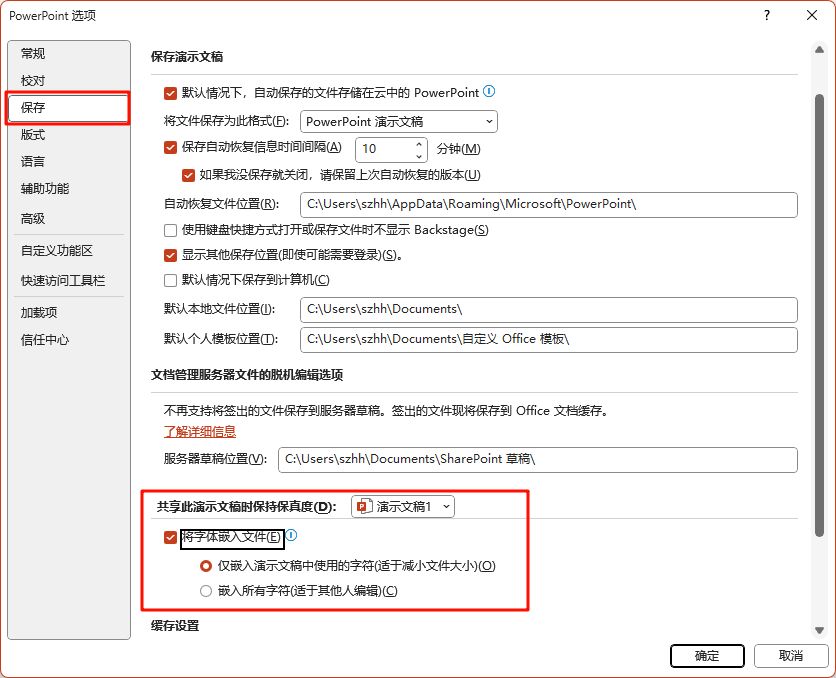Click the 文档管理服务器文件的脱机编辑选项 heading

tap(247, 375)
